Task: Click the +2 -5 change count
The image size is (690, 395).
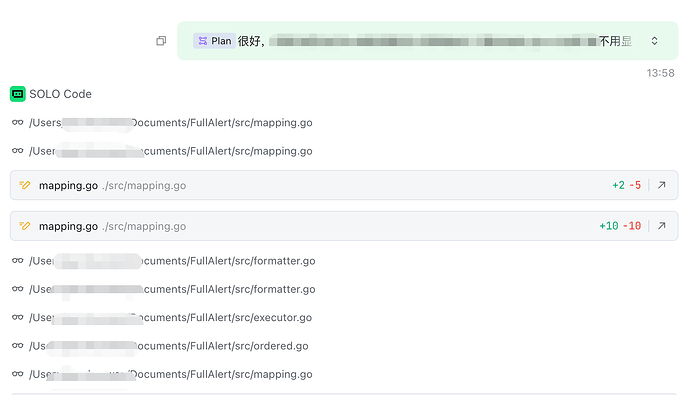Action: click(627, 185)
